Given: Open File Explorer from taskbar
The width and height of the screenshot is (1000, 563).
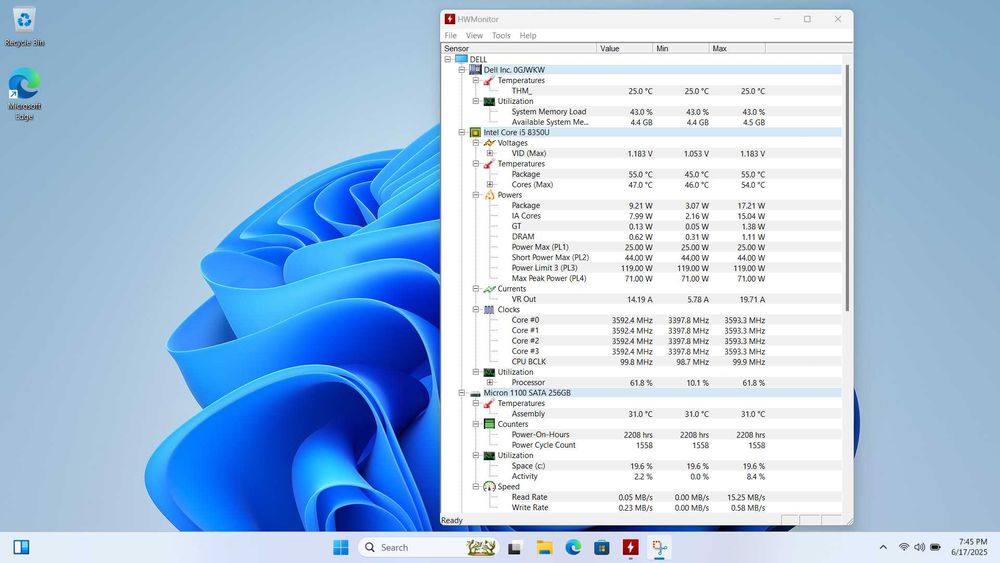Looking at the screenshot, I should (x=544, y=547).
